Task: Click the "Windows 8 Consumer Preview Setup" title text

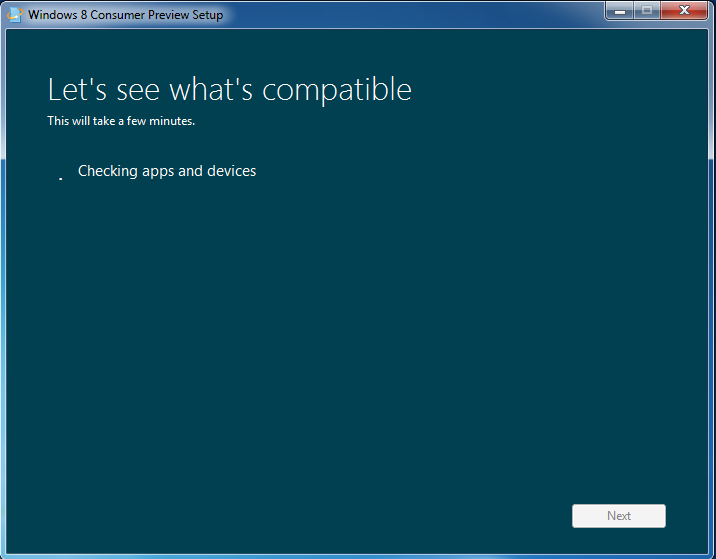Action: [x=125, y=15]
